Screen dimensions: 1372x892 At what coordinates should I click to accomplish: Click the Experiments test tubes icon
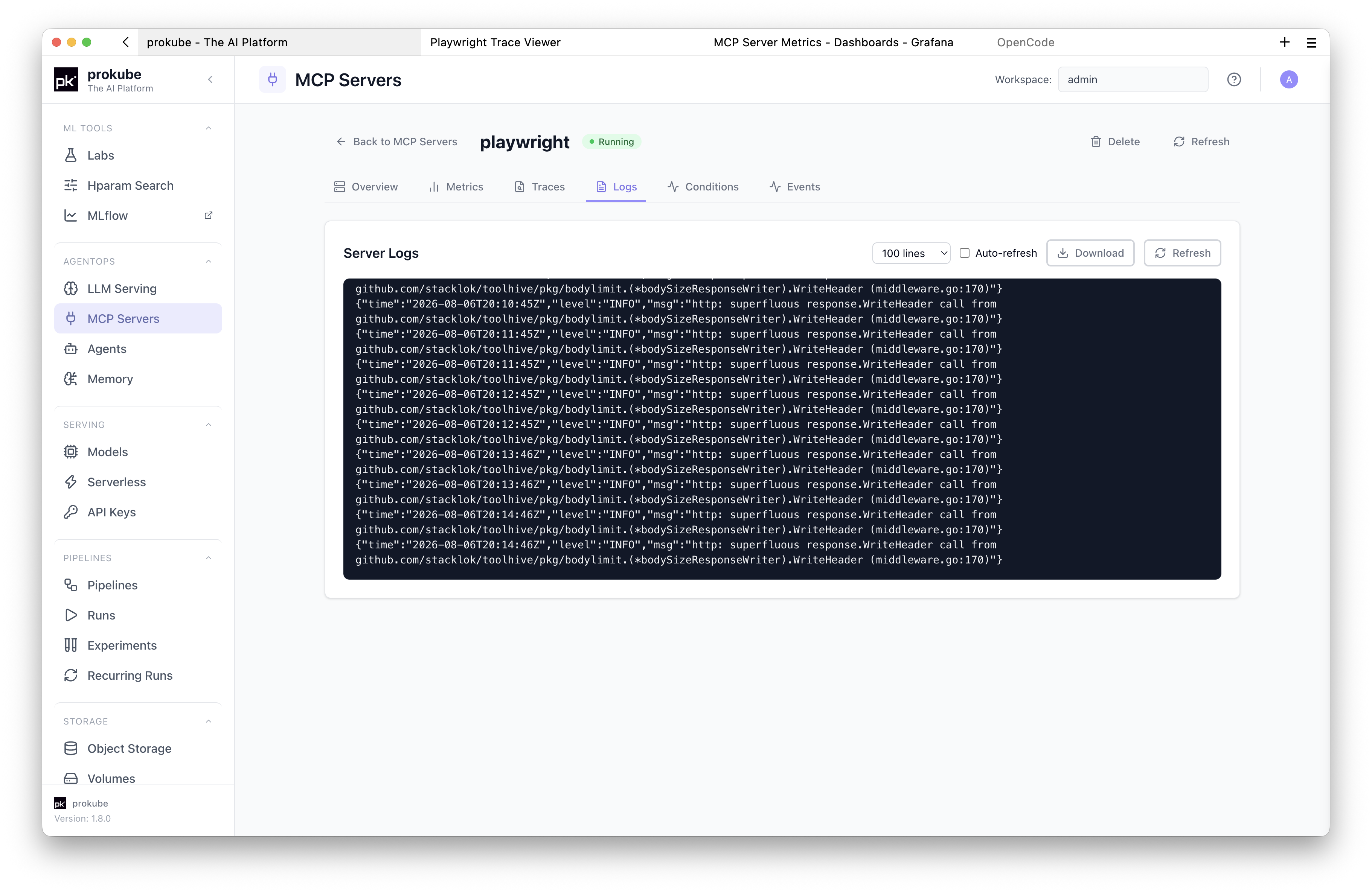(70, 645)
